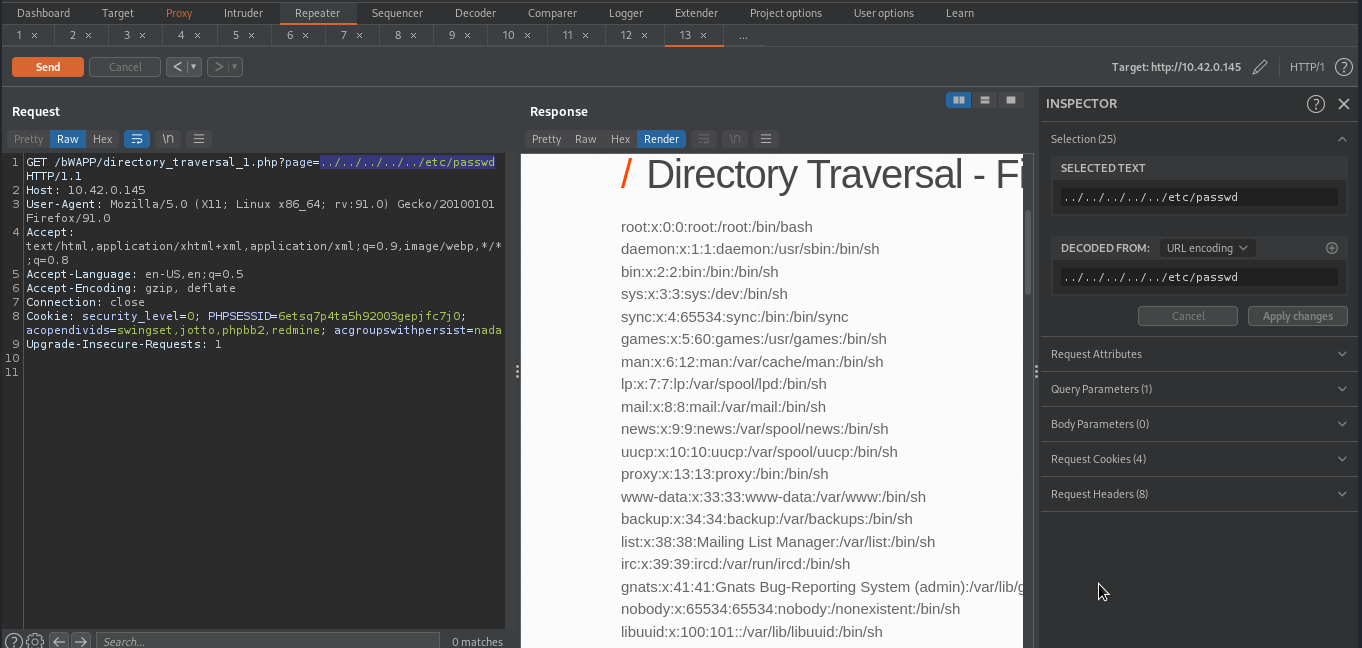
Task: Open the Extender top tab
Action: coord(696,13)
